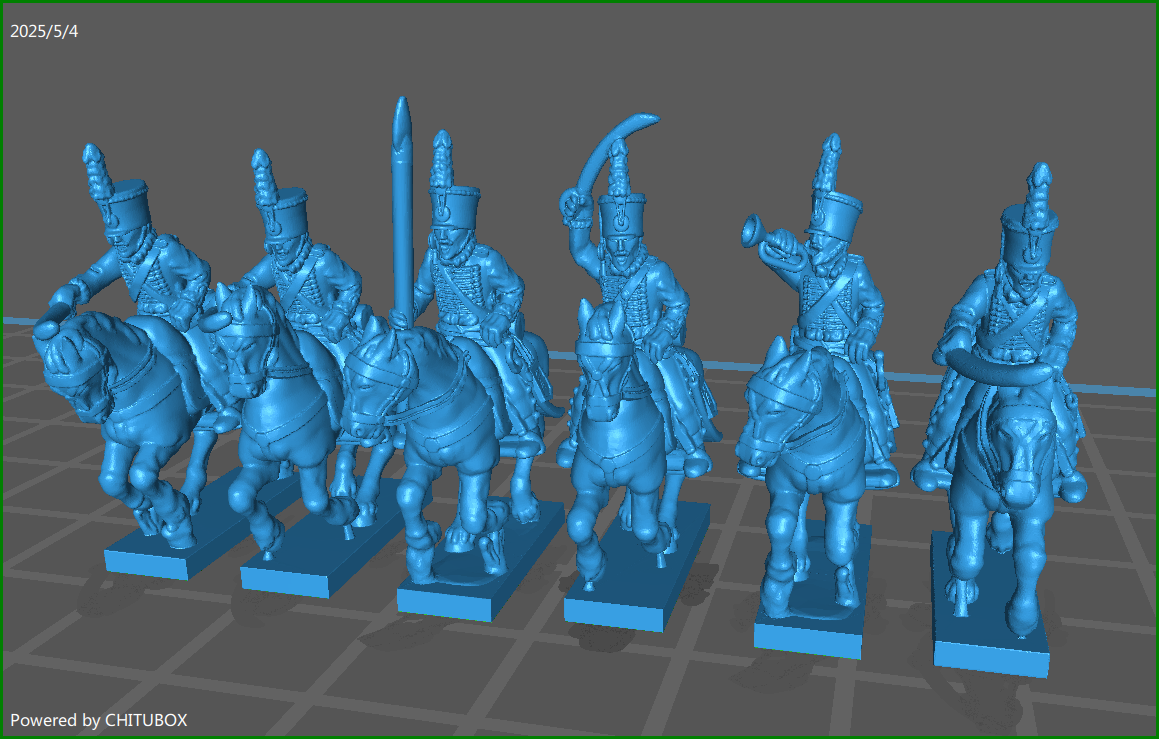
Task: Click the 2025/5/4 date label
Action: click(44, 31)
